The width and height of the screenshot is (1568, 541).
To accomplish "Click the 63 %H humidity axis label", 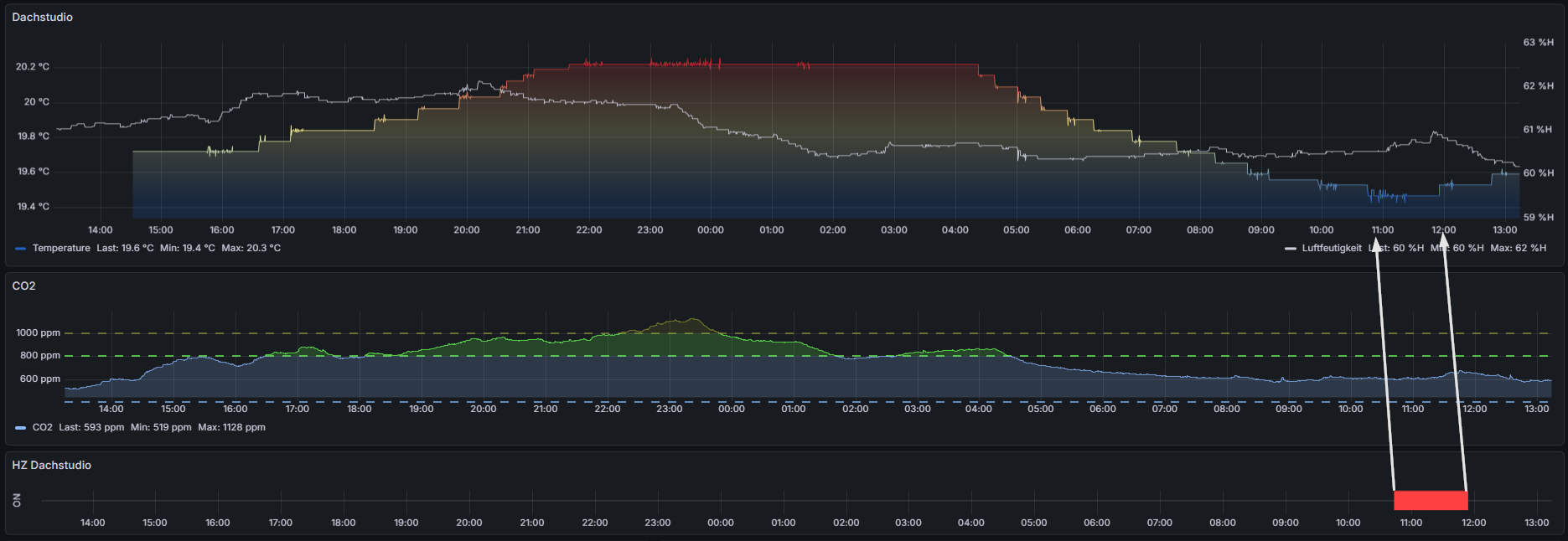I will tap(1538, 42).
